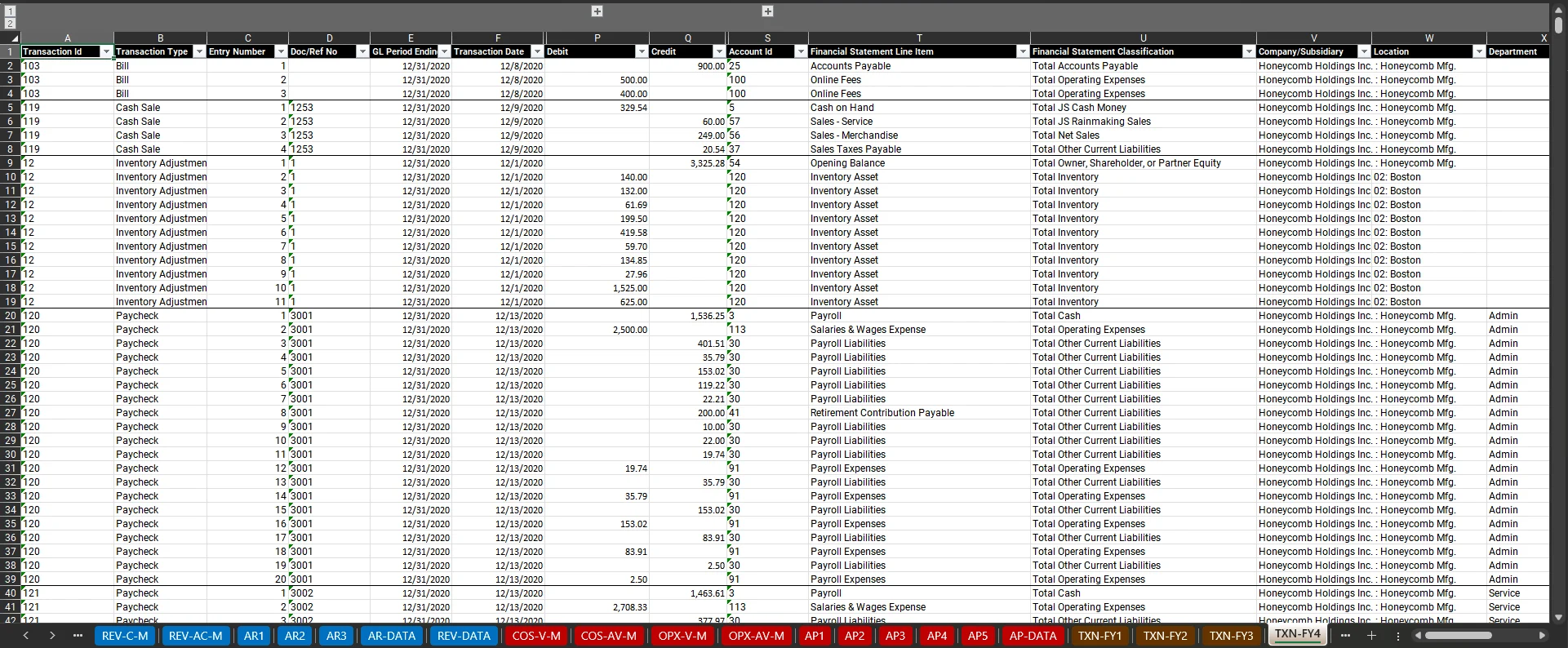Open the Location column filter dropdown
The width and height of the screenshot is (1568, 648).
click(x=1479, y=51)
